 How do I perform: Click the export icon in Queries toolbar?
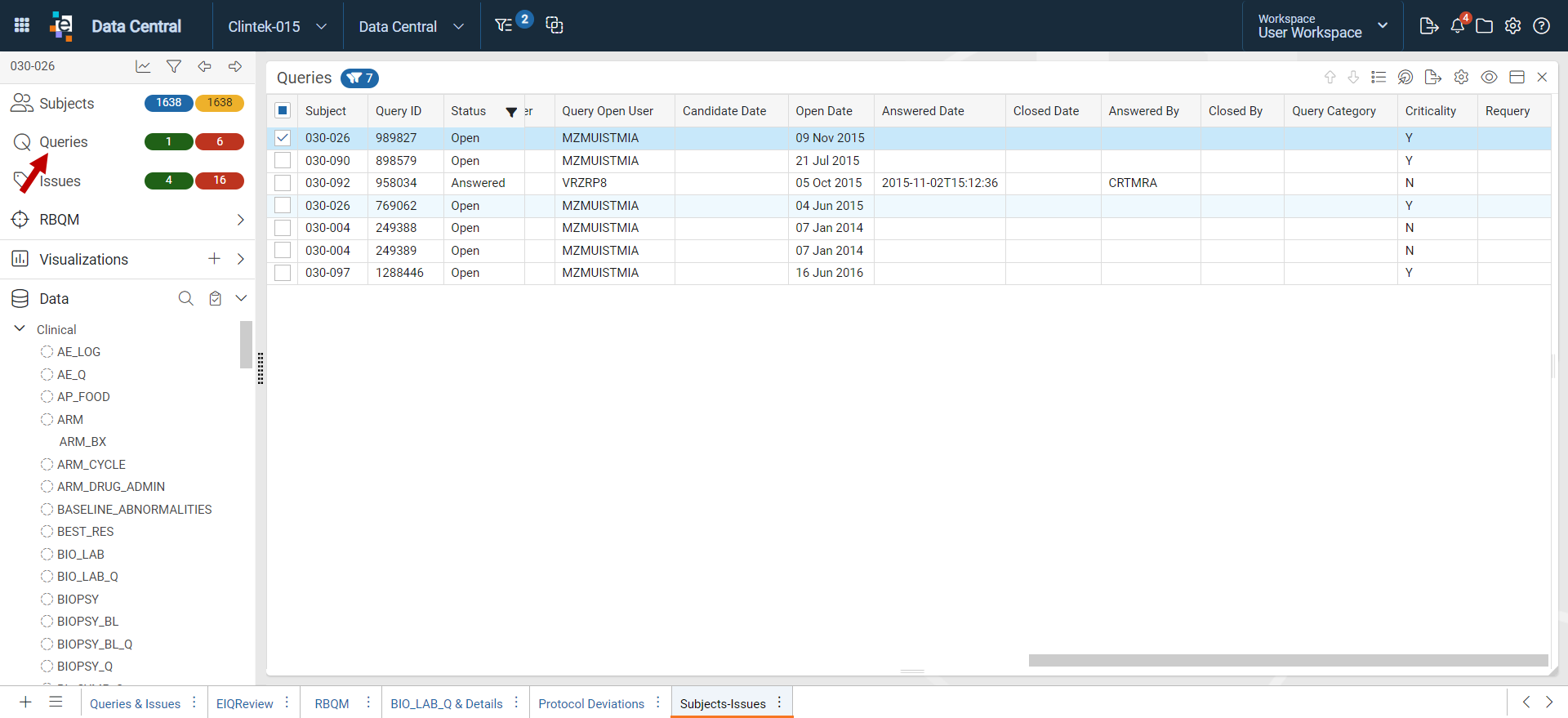coord(1432,77)
